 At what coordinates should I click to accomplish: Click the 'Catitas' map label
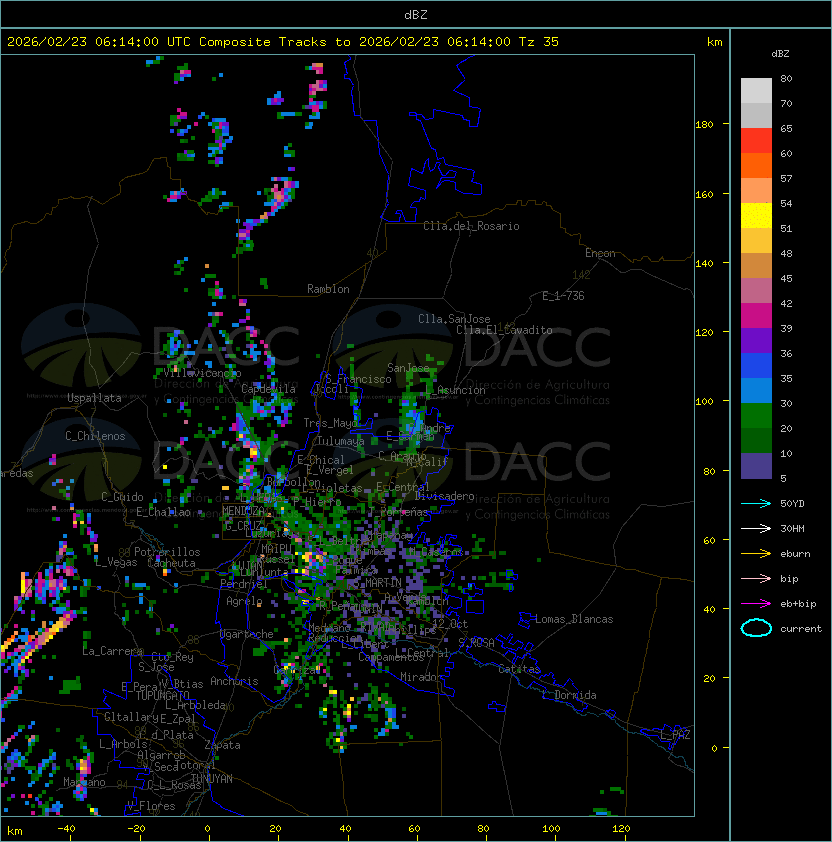click(519, 669)
